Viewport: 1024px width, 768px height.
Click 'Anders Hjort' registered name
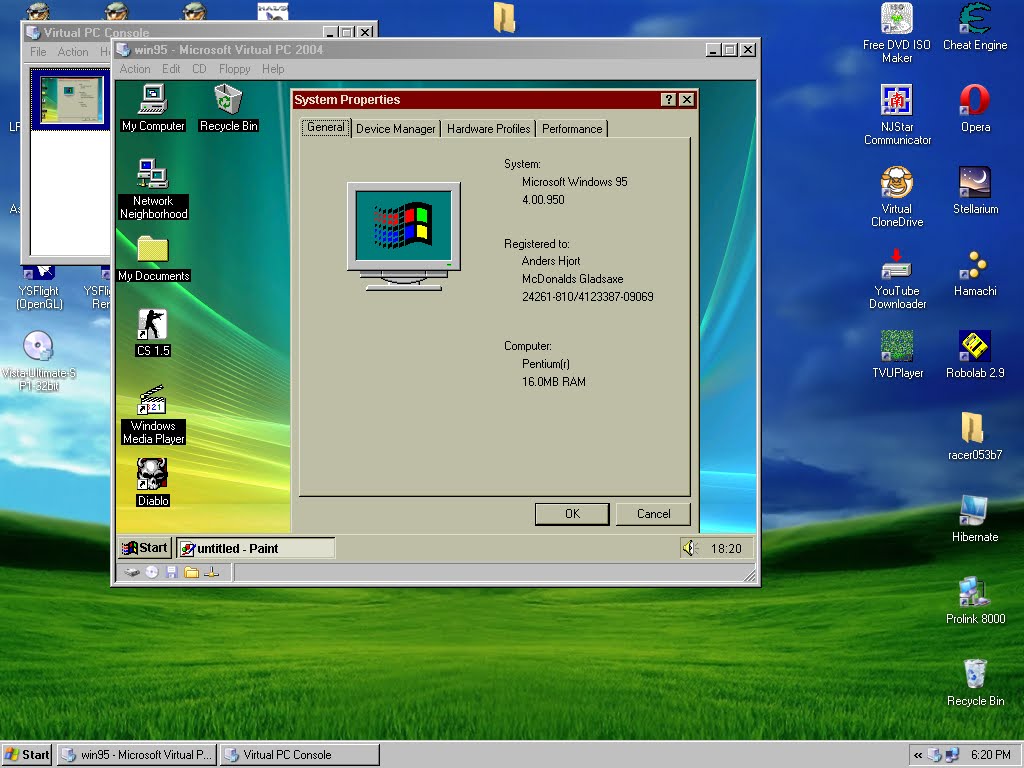551,261
